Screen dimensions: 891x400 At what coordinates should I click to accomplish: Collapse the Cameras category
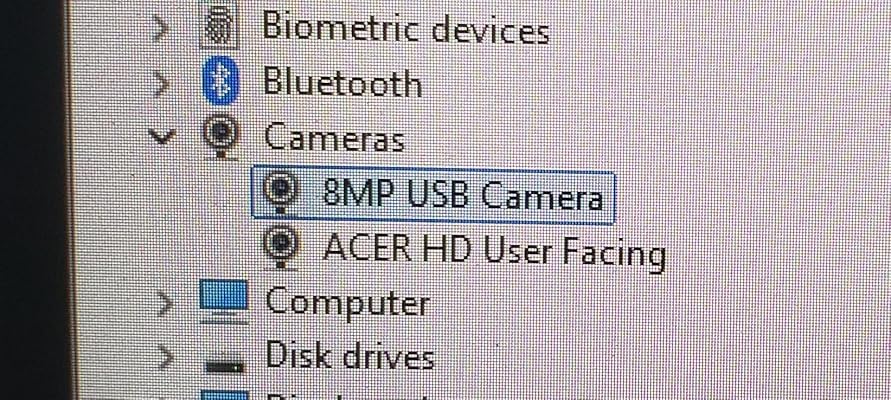162,136
